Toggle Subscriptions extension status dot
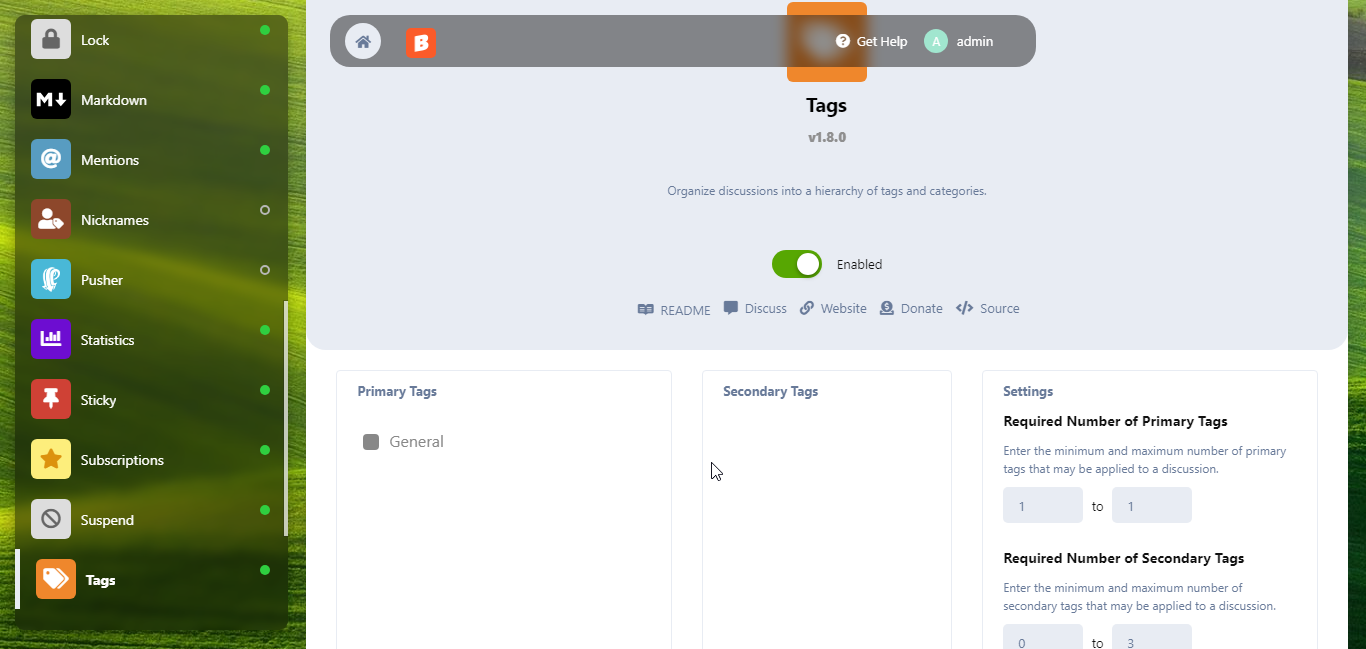This screenshot has width=1366, height=649. [x=265, y=450]
